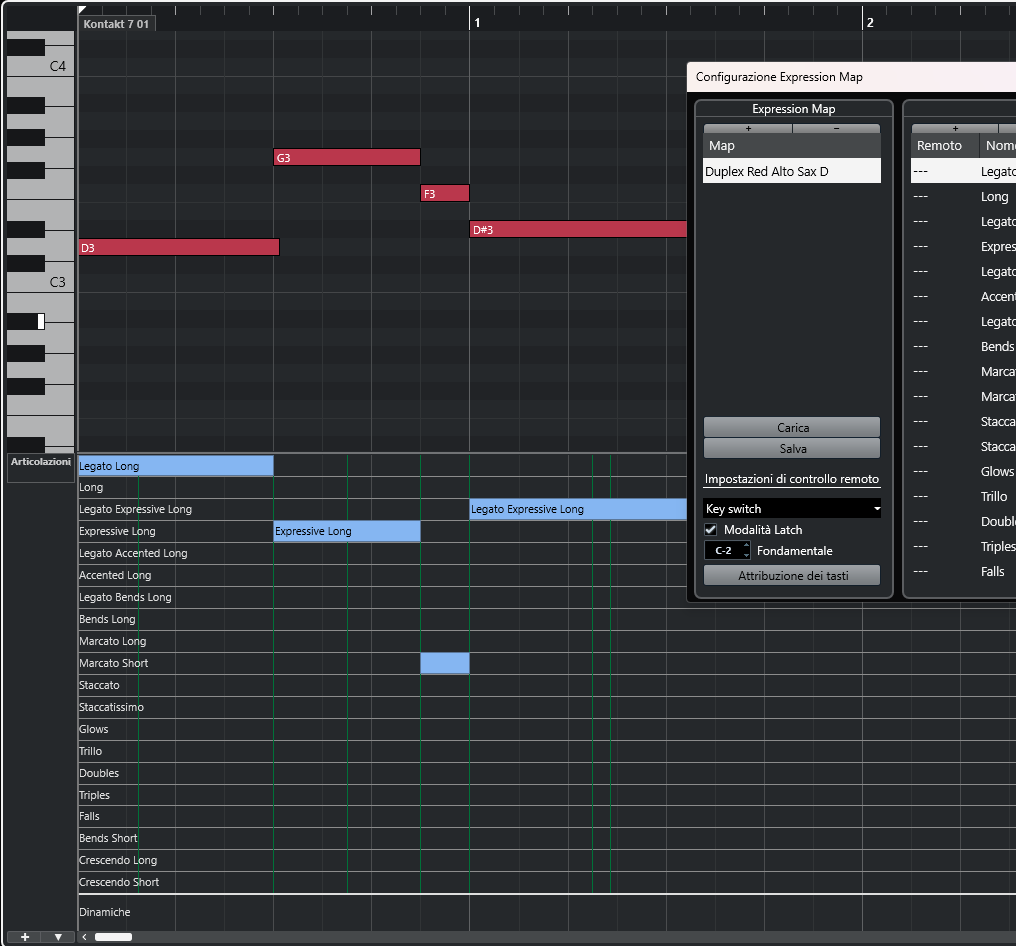Click the Salva button
The width and height of the screenshot is (1016, 946).
point(792,448)
